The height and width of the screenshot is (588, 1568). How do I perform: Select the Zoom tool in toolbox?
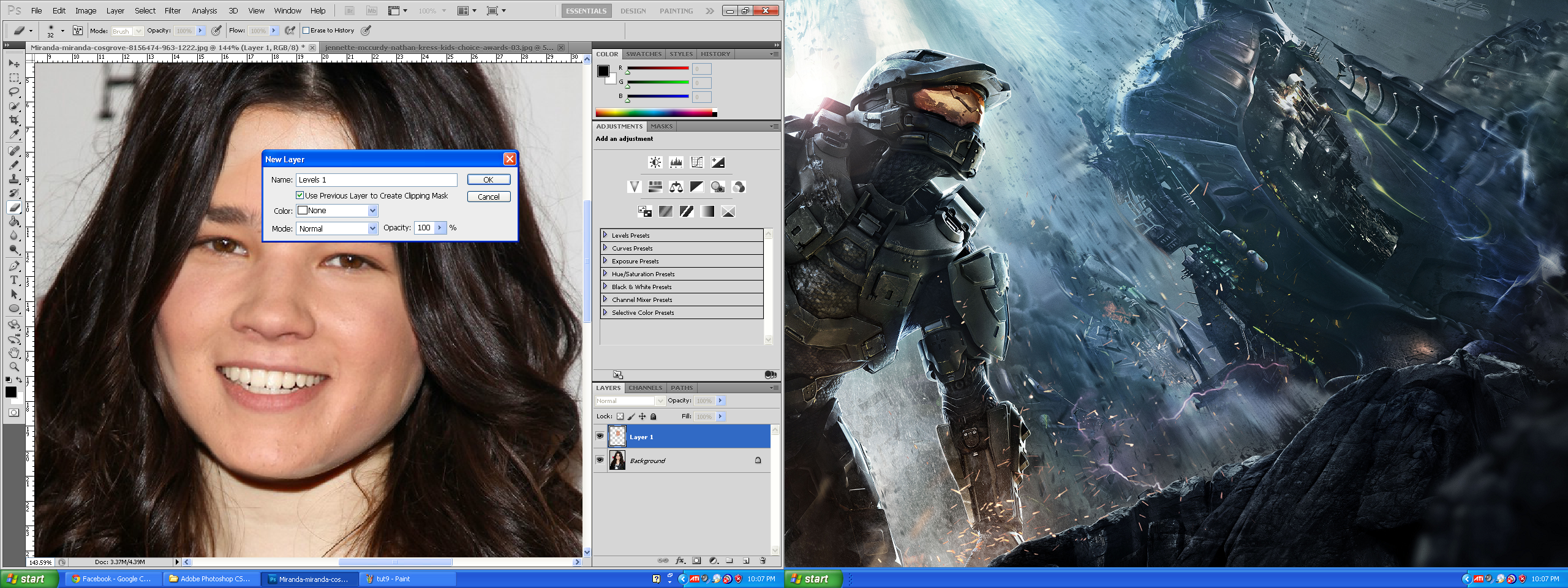[14, 366]
